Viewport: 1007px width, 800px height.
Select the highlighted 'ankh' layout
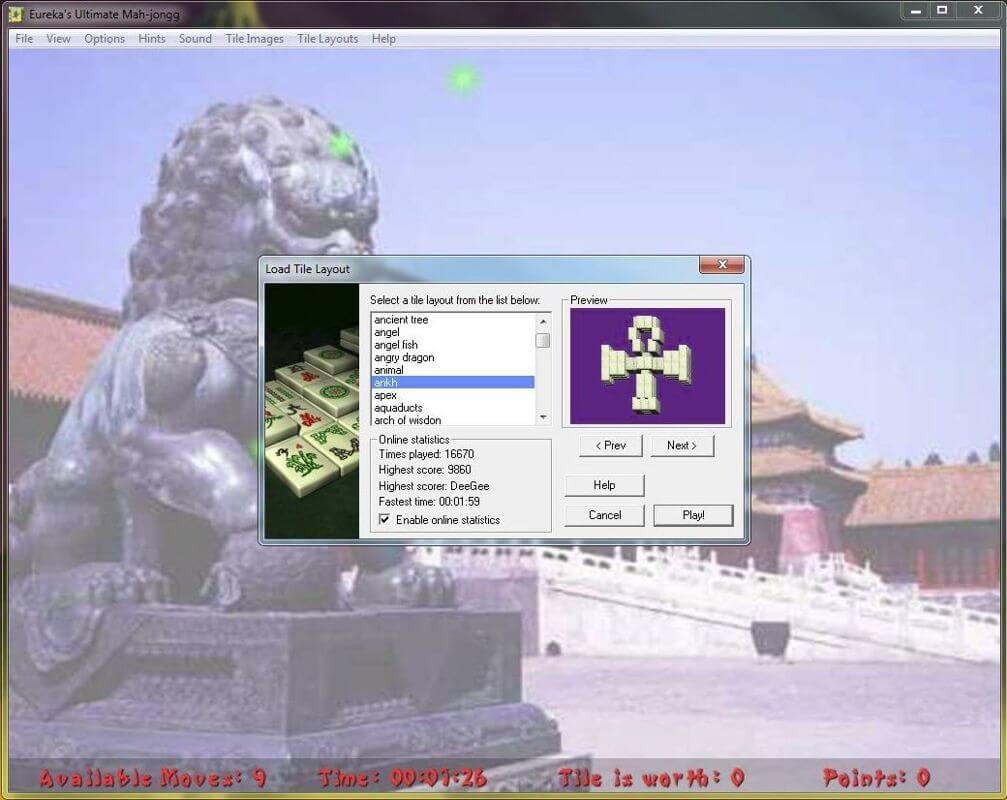[452, 383]
